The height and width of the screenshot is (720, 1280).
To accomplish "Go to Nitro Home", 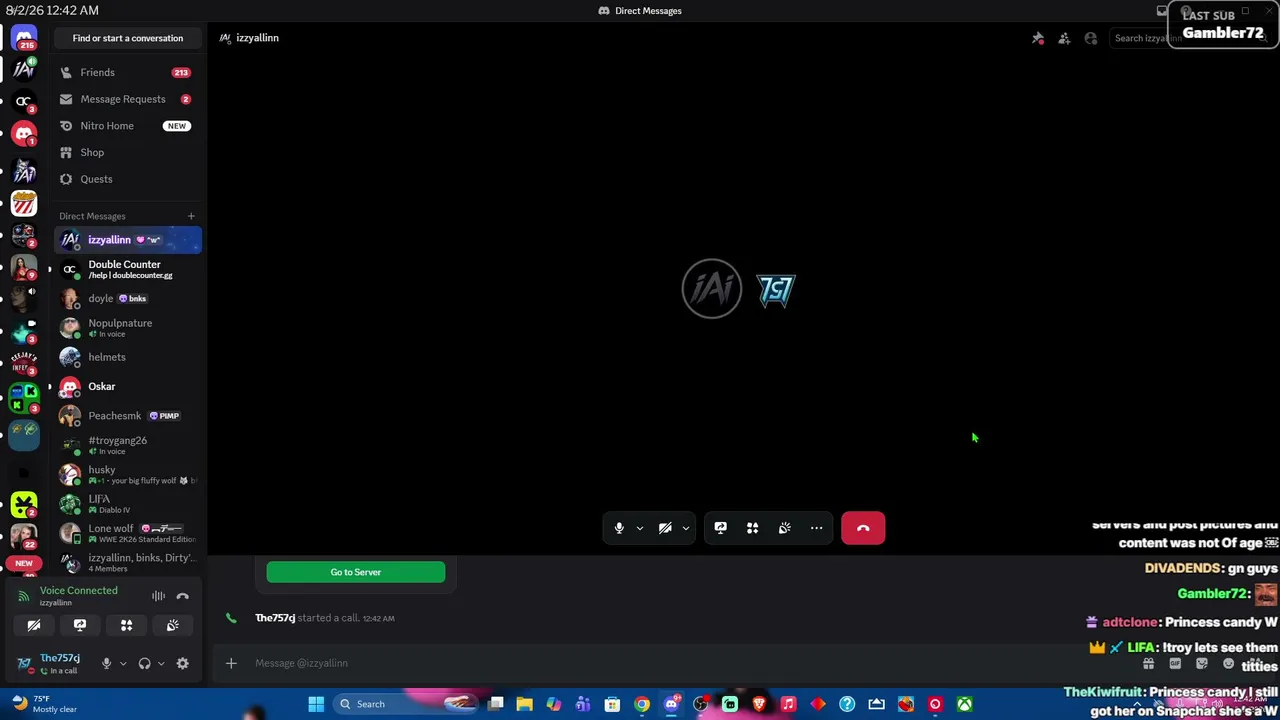I will (127, 126).
